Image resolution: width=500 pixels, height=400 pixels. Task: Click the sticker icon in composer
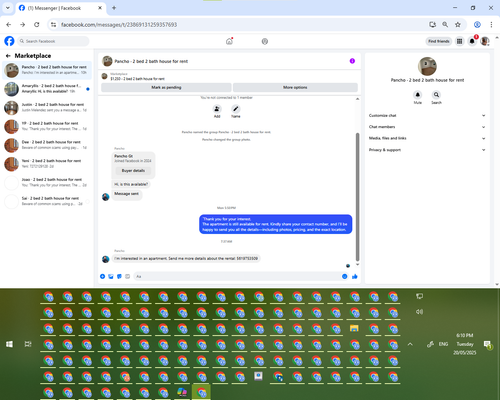pyautogui.click(x=119, y=276)
